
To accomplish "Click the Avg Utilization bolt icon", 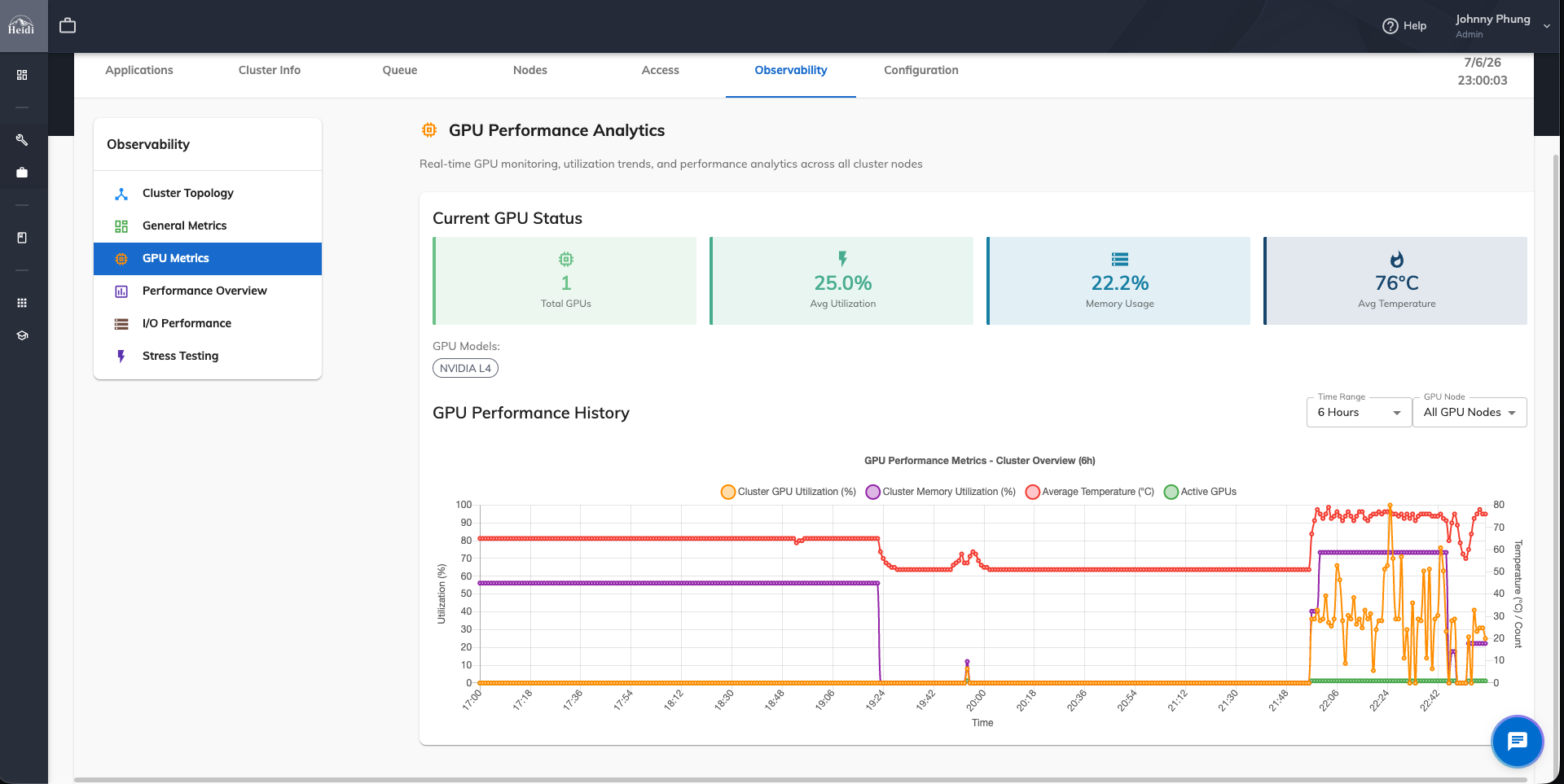I will coord(843,259).
